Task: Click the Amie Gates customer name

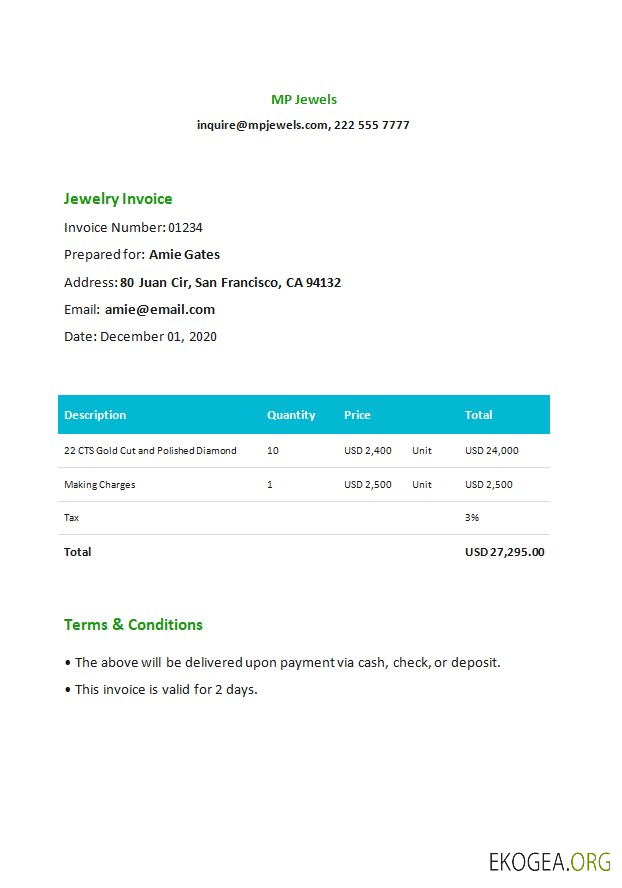Action: 184,255
